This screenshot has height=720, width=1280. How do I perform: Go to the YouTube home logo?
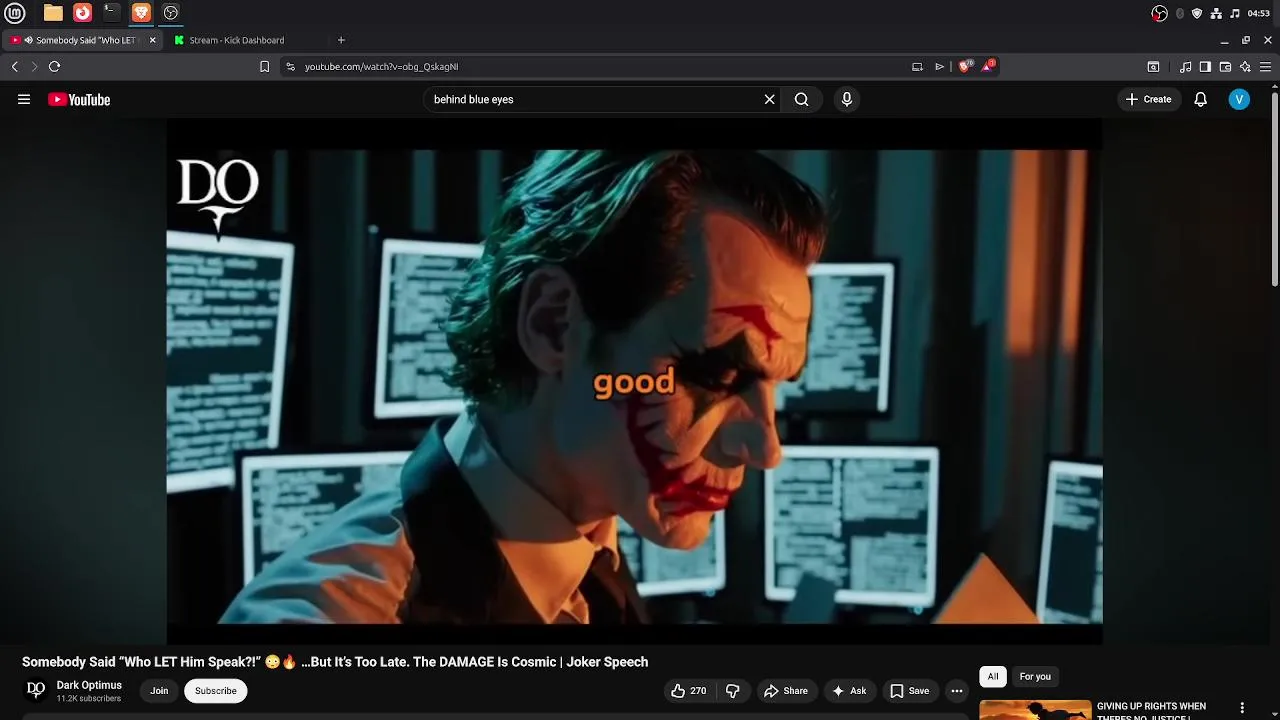79,99
